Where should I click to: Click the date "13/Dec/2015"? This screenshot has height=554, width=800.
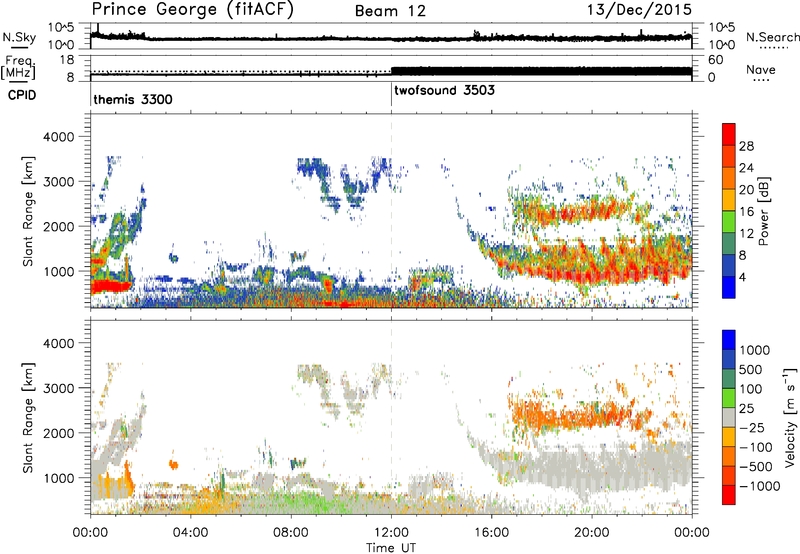[639, 10]
